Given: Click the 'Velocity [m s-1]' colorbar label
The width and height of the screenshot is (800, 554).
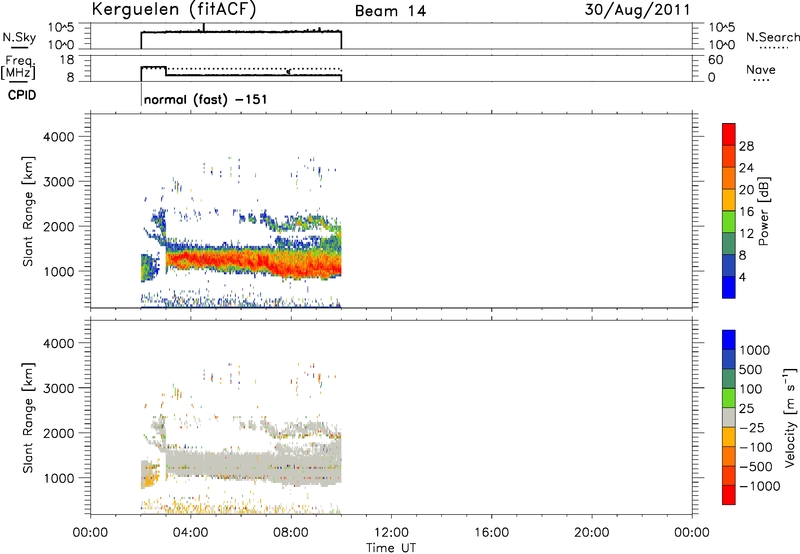Looking at the screenshot, I should pos(790,417).
